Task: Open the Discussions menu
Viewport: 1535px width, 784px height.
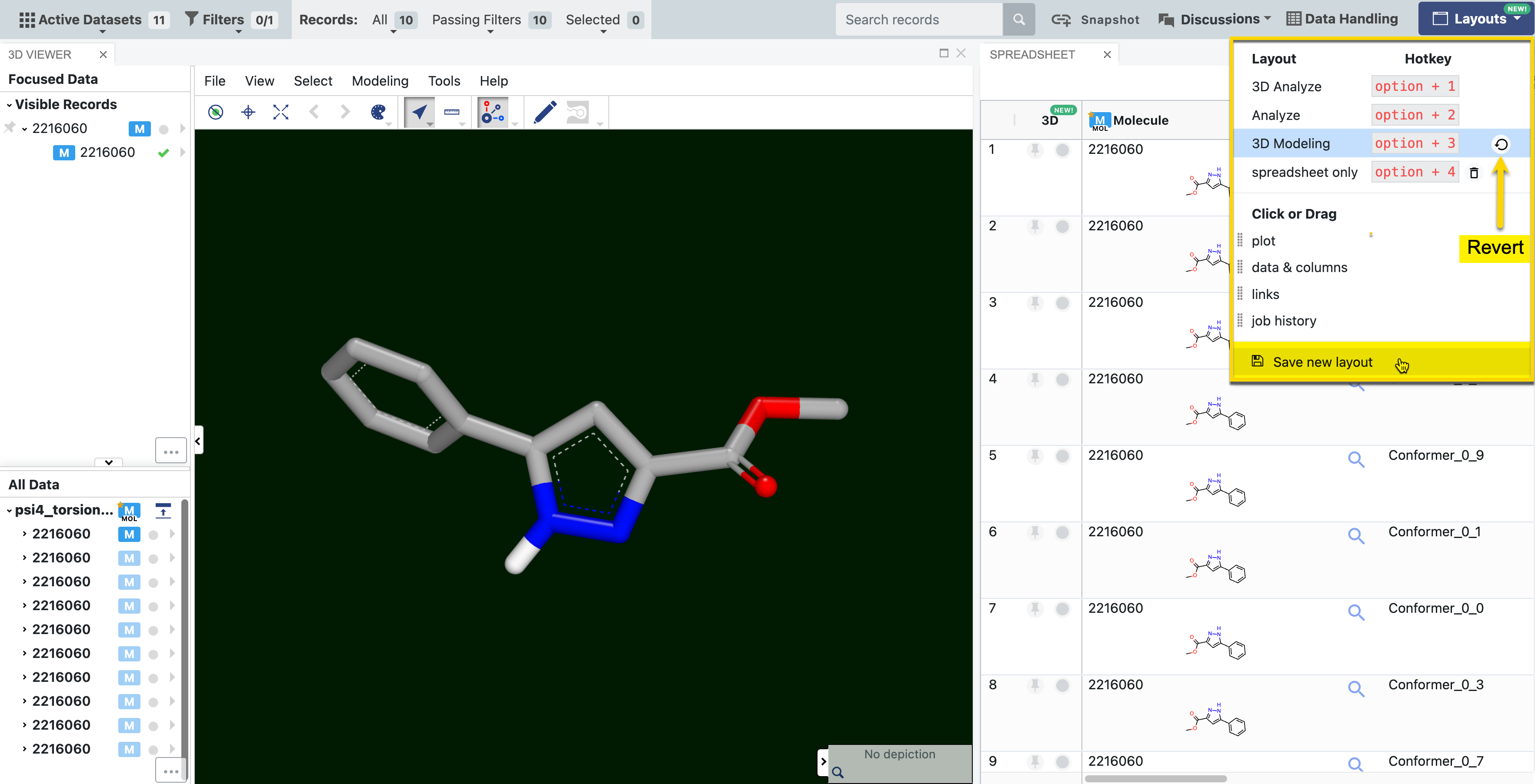Action: pyautogui.click(x=1215, y=20)
